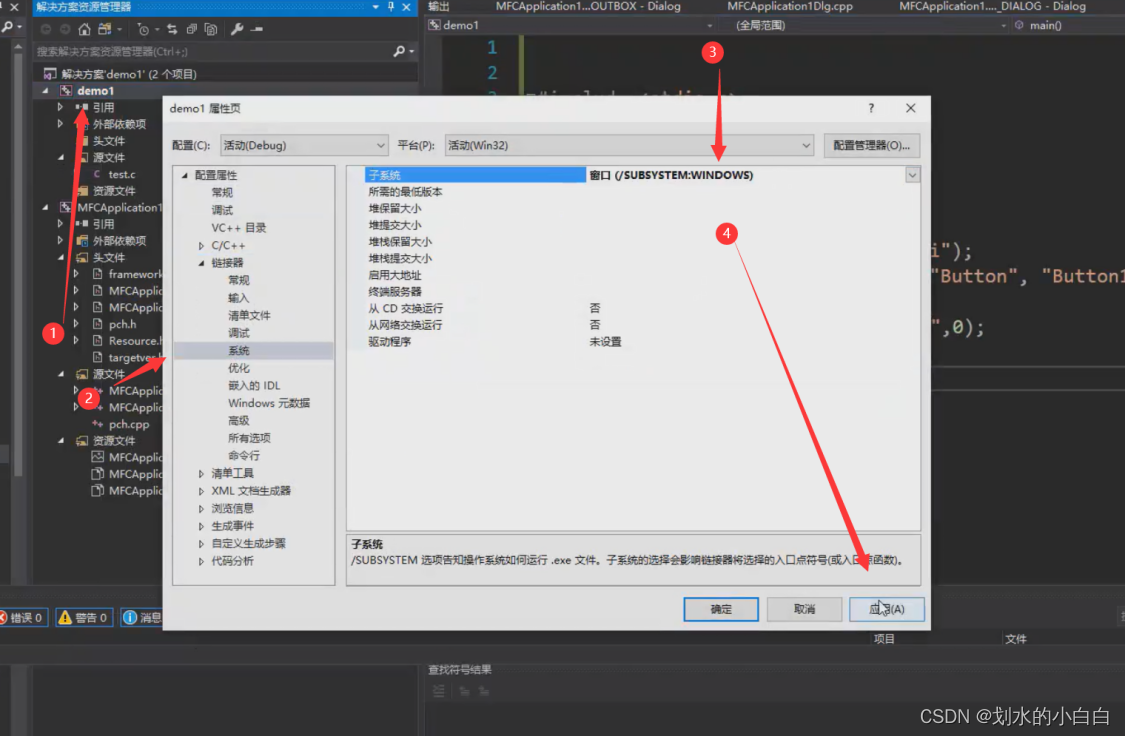This screenshot has height=736, width=1125.
Task: Open the 子系统 value dropdown arrow
Action: click(x=912, y=175)
